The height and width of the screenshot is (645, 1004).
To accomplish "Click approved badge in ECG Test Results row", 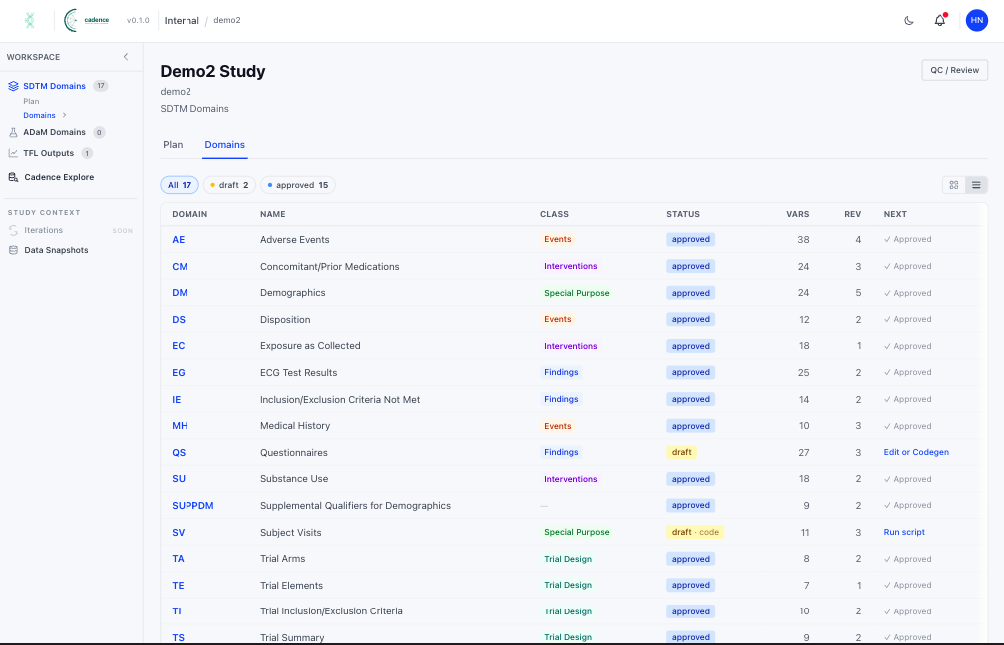I will (x=690, y=373).
